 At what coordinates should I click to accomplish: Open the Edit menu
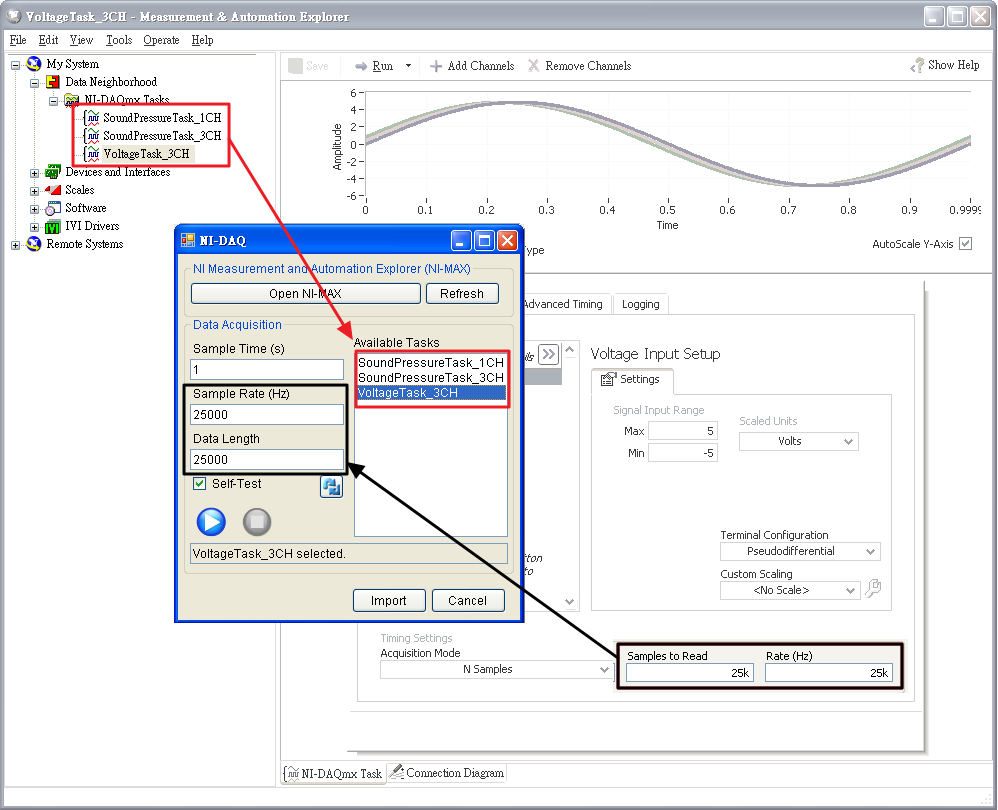48,40
